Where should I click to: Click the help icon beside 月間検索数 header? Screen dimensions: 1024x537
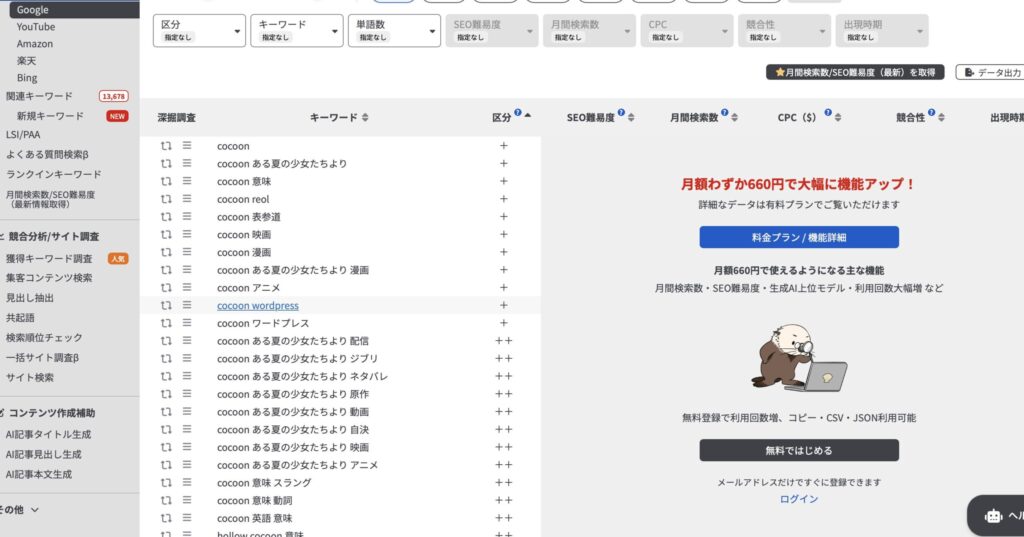pyautogui.click(x=724, y=112)
